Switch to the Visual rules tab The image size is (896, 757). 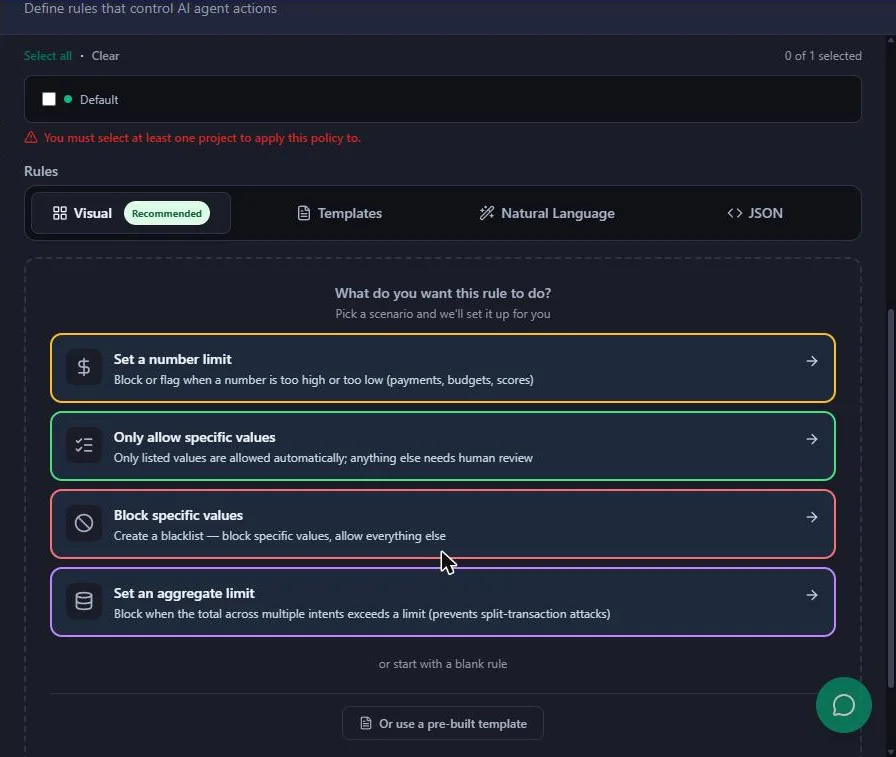pyautogui.click(x=131, y=213)
